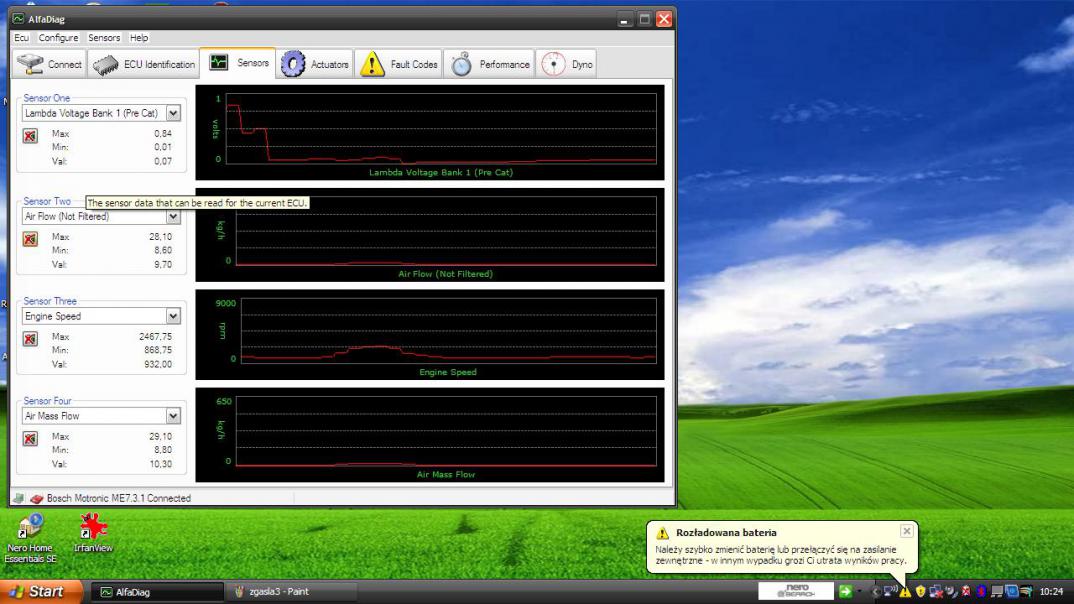Open the Help menu
The width and height of the screenshot is (1074, 604).
point(139,38)
